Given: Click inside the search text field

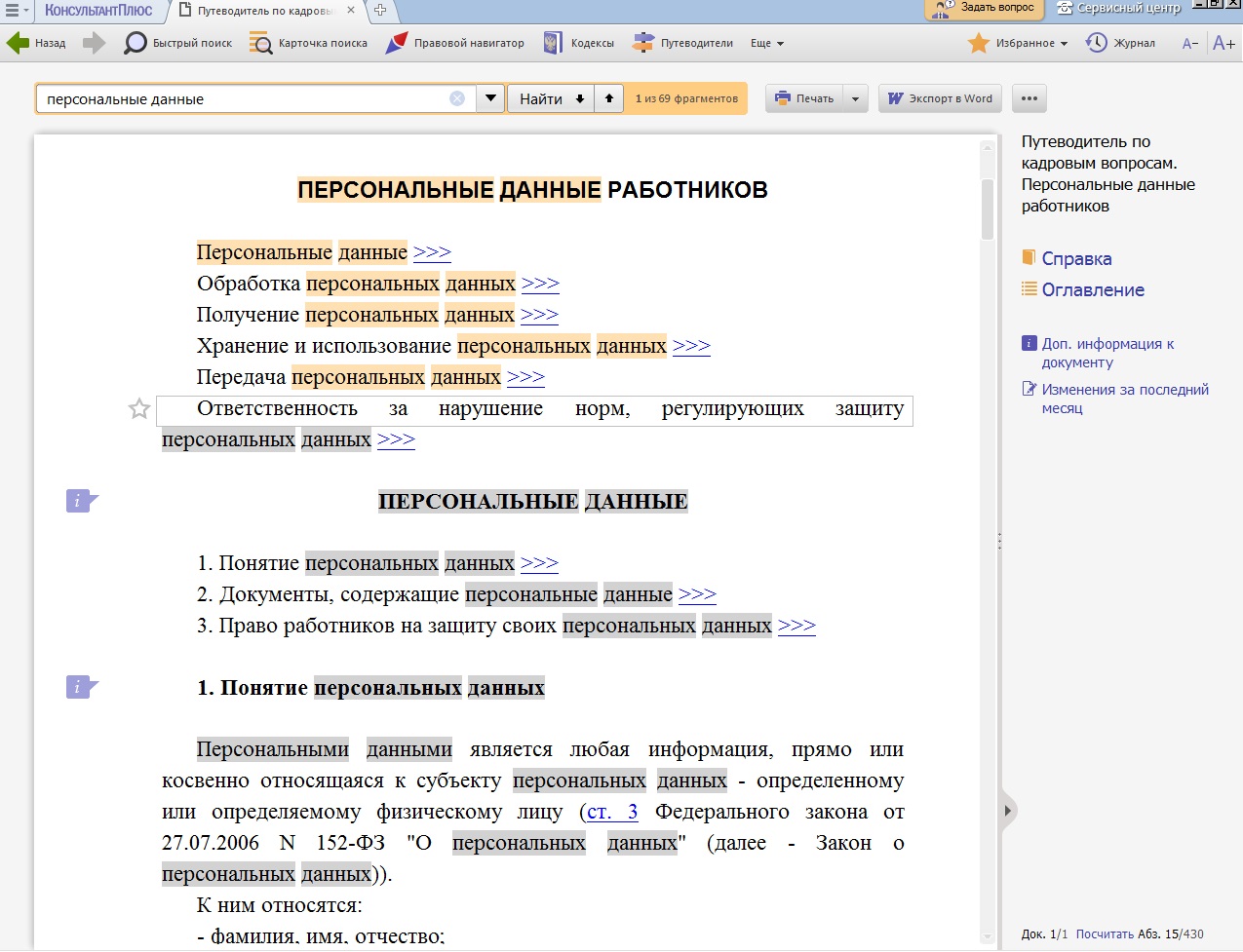Looking at the screenshot, I should (244, 98).
